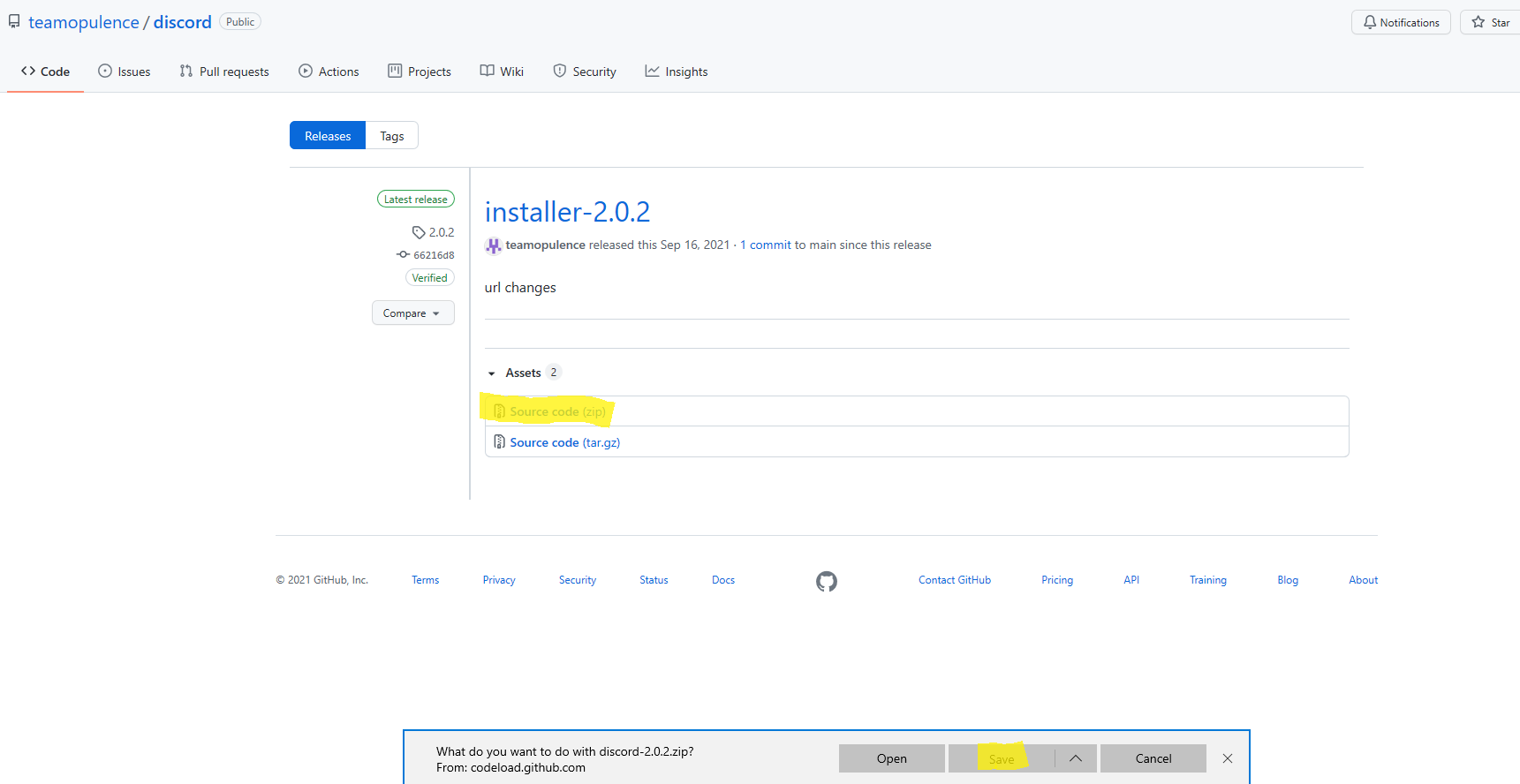Open the Issues tab
The width and height of the screenshot is (1520, 784).
(x=124, y=72)
